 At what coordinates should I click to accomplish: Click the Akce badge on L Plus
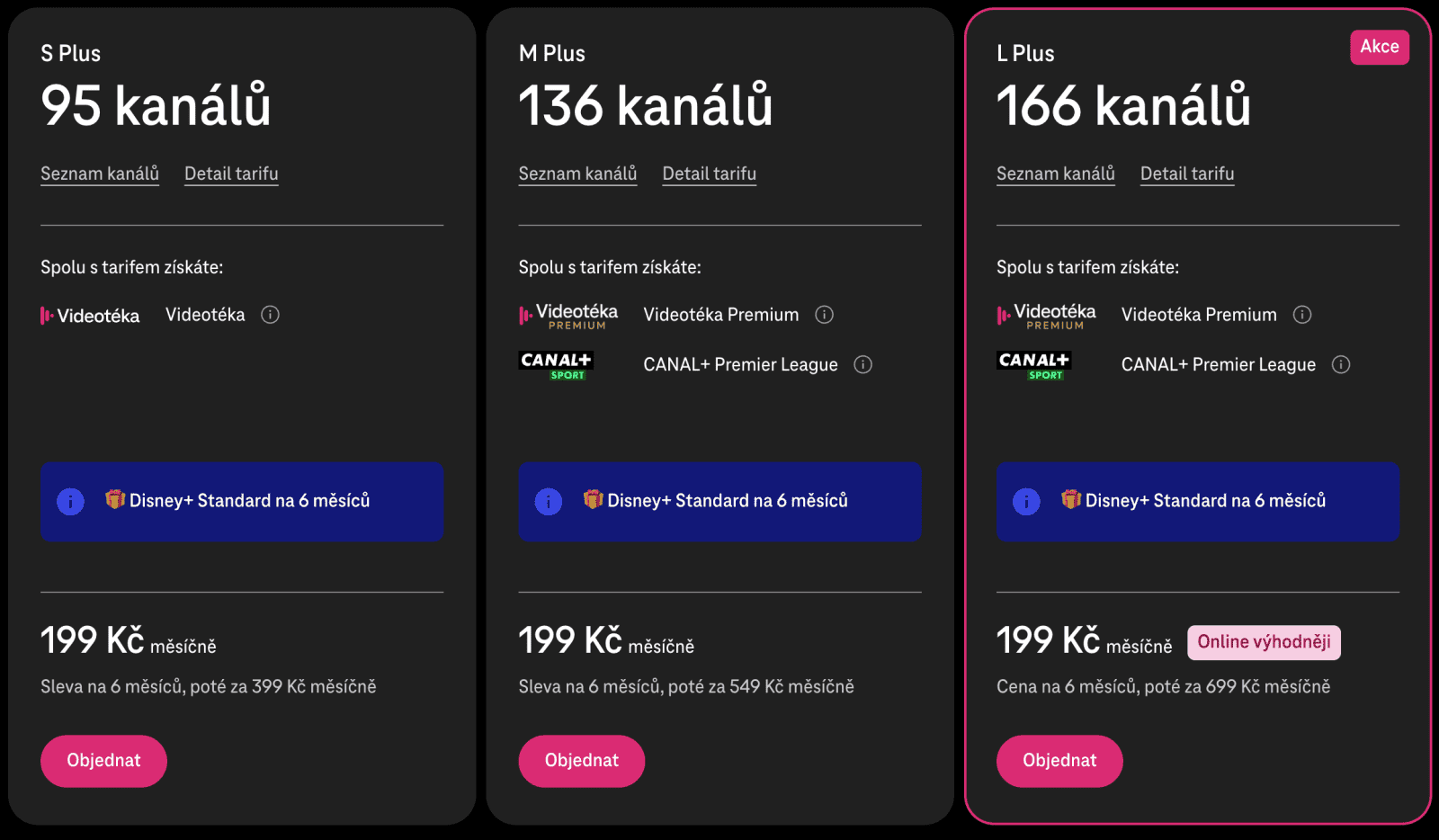1379,47
